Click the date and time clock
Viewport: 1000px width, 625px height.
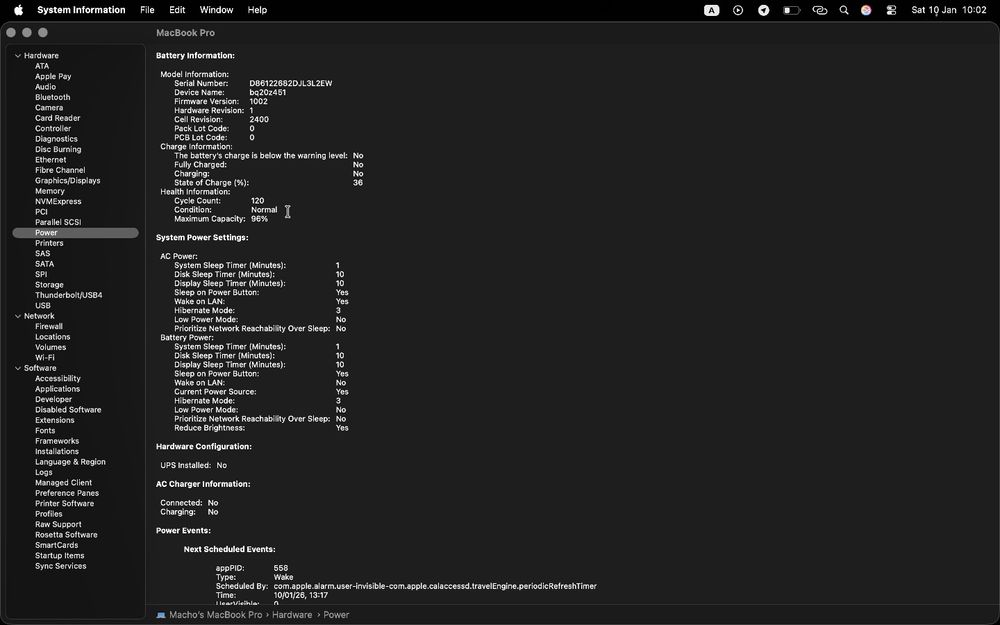click(x=948, y=10)
